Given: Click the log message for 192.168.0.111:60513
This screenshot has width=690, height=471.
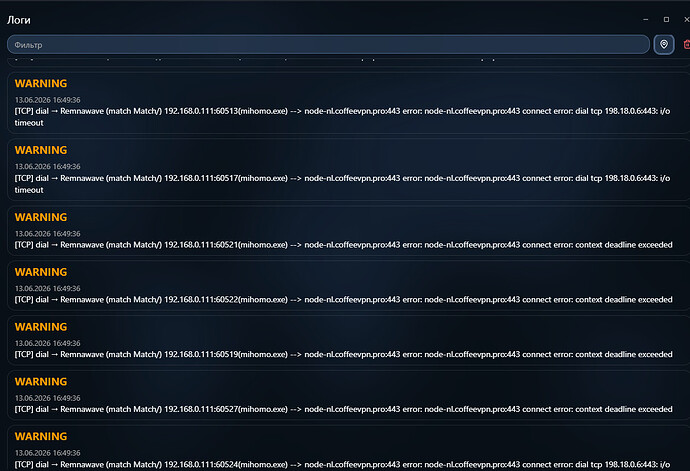Looking at the screenshot, I should pos(342,117).
